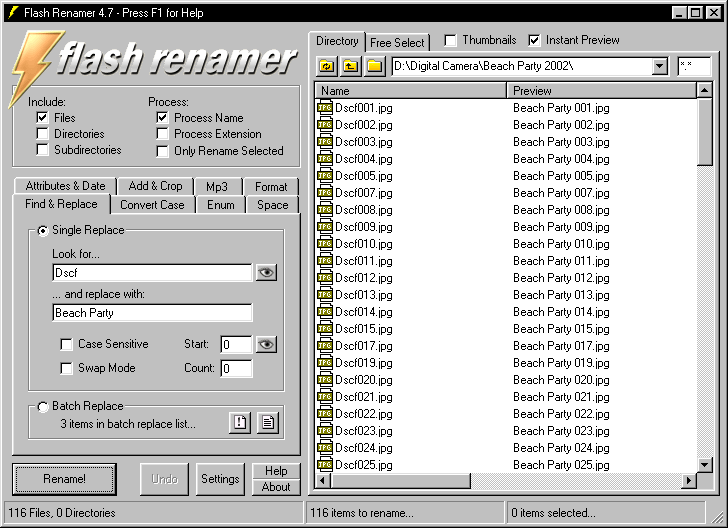728x528 pixels.
Task: Enable the Thumbnails checkbox
Action: click(450, 40)
